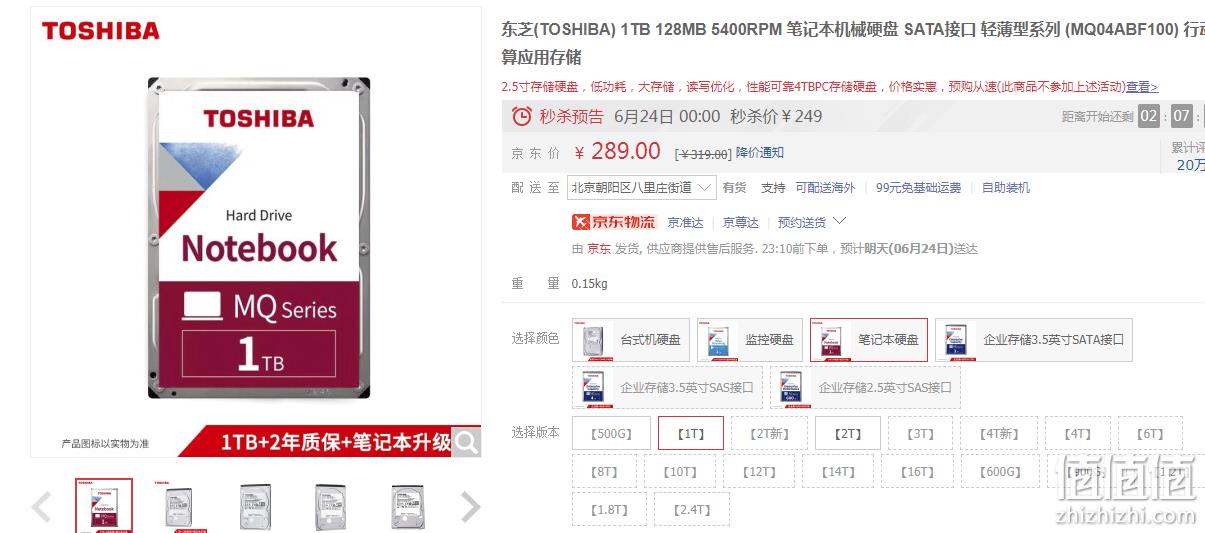Click the magnifier icon on product image
1205x533 pixels.
(x=466, y=441)
